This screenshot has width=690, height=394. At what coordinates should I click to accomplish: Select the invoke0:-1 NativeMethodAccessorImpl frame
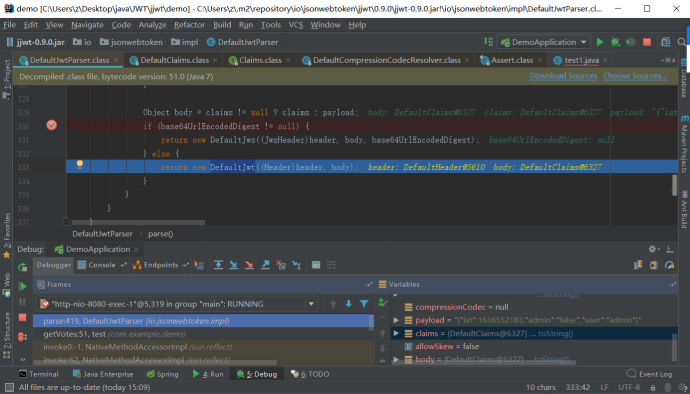point(203,347)
